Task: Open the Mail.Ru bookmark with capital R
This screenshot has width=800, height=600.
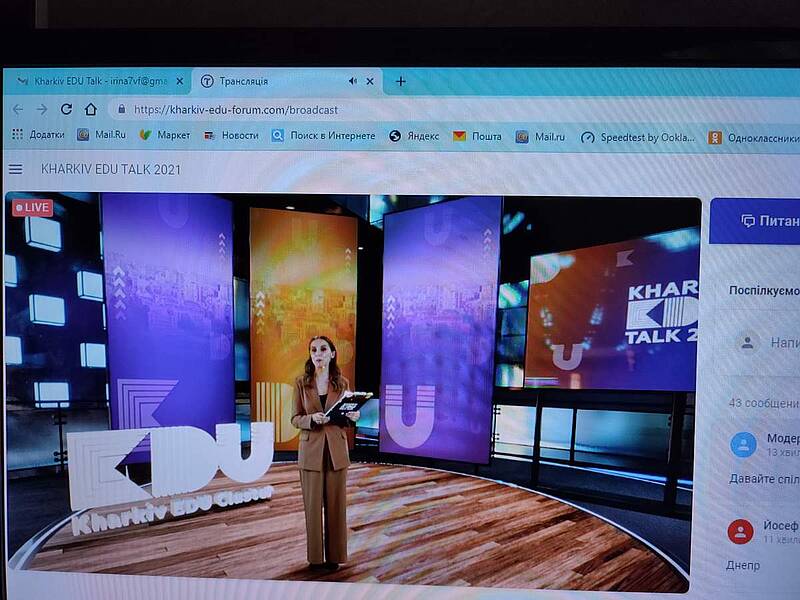Action: [101, 135]
